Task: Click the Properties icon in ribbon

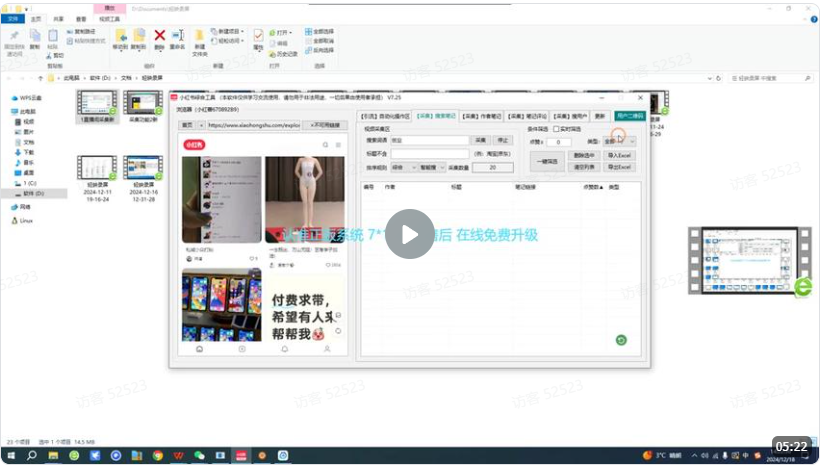Action: [259, 38]
